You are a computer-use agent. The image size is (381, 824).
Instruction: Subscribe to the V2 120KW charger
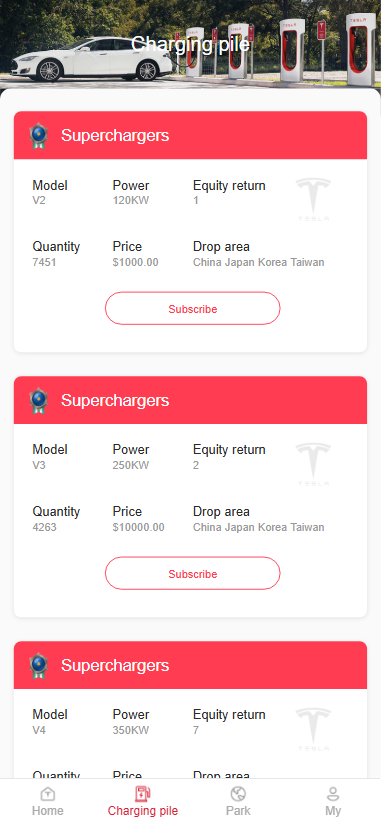click(x=192, y=308)
